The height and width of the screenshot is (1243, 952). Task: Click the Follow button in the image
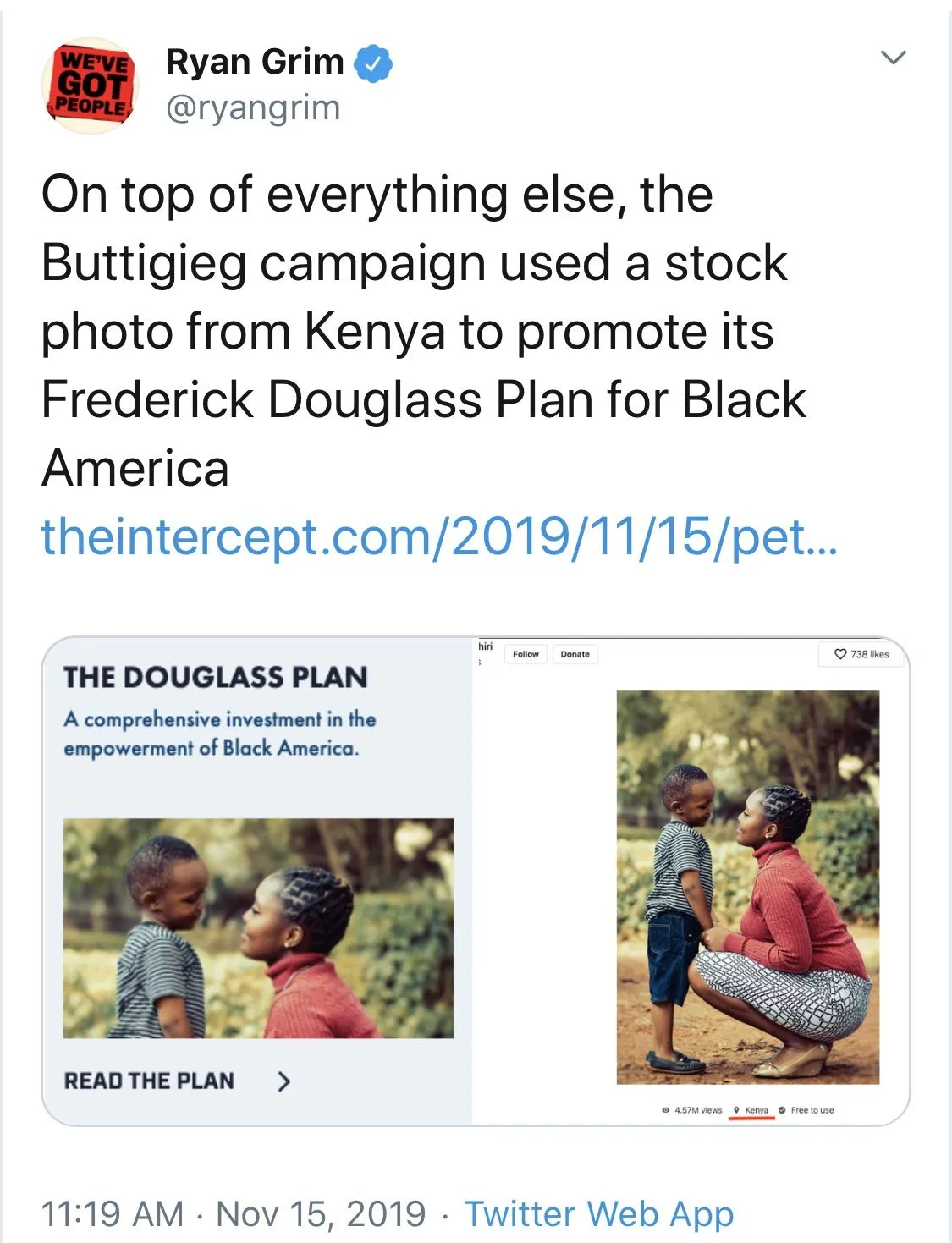(526, 654)
